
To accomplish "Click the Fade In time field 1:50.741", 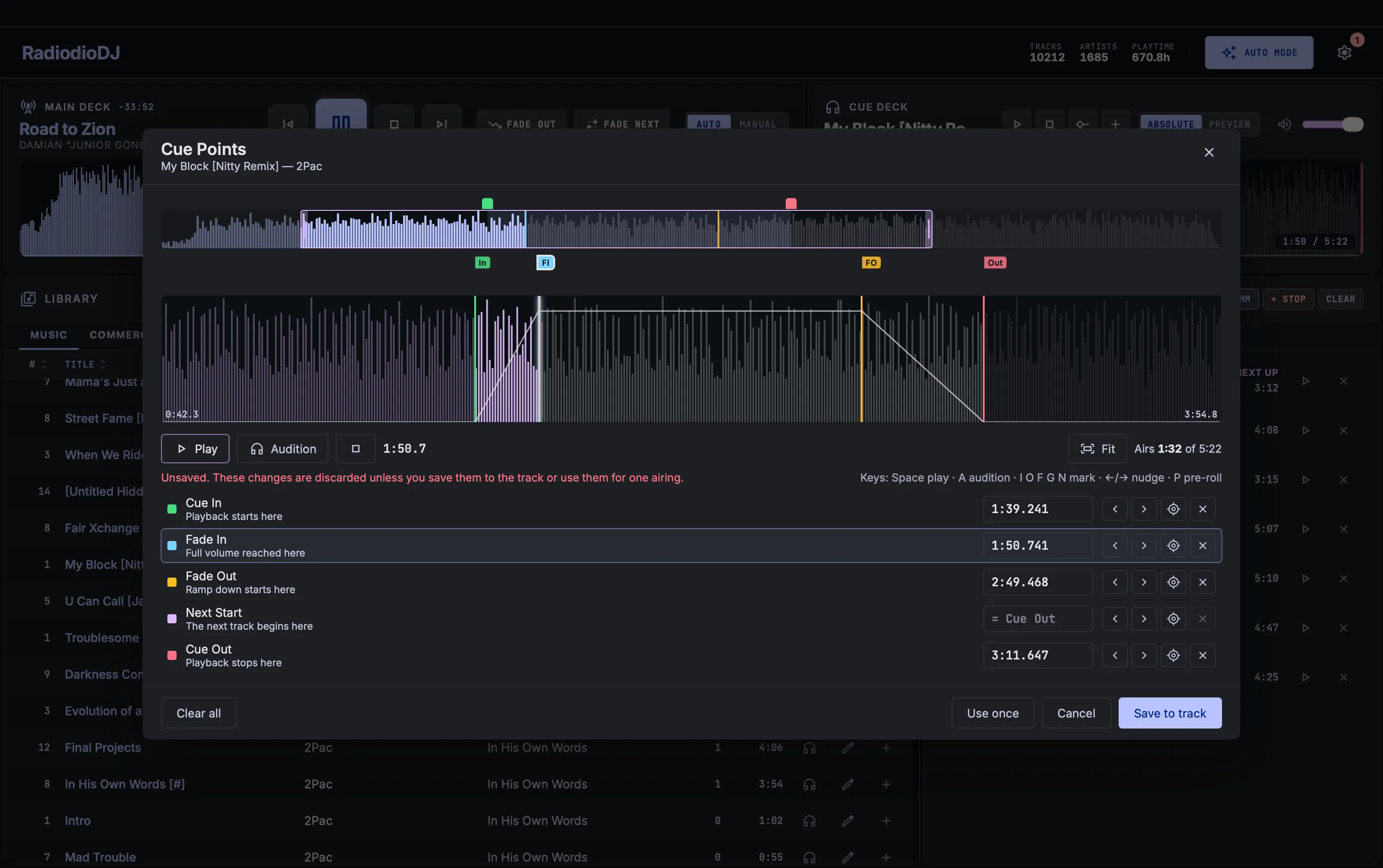I will tap(1037, 546).
